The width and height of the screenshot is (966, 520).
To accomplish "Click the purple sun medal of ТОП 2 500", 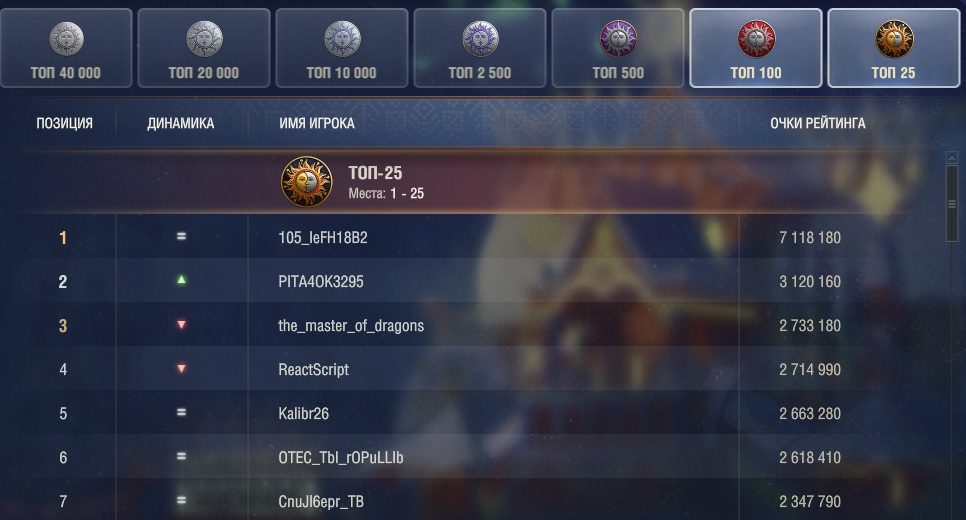I will click(480, 39).
